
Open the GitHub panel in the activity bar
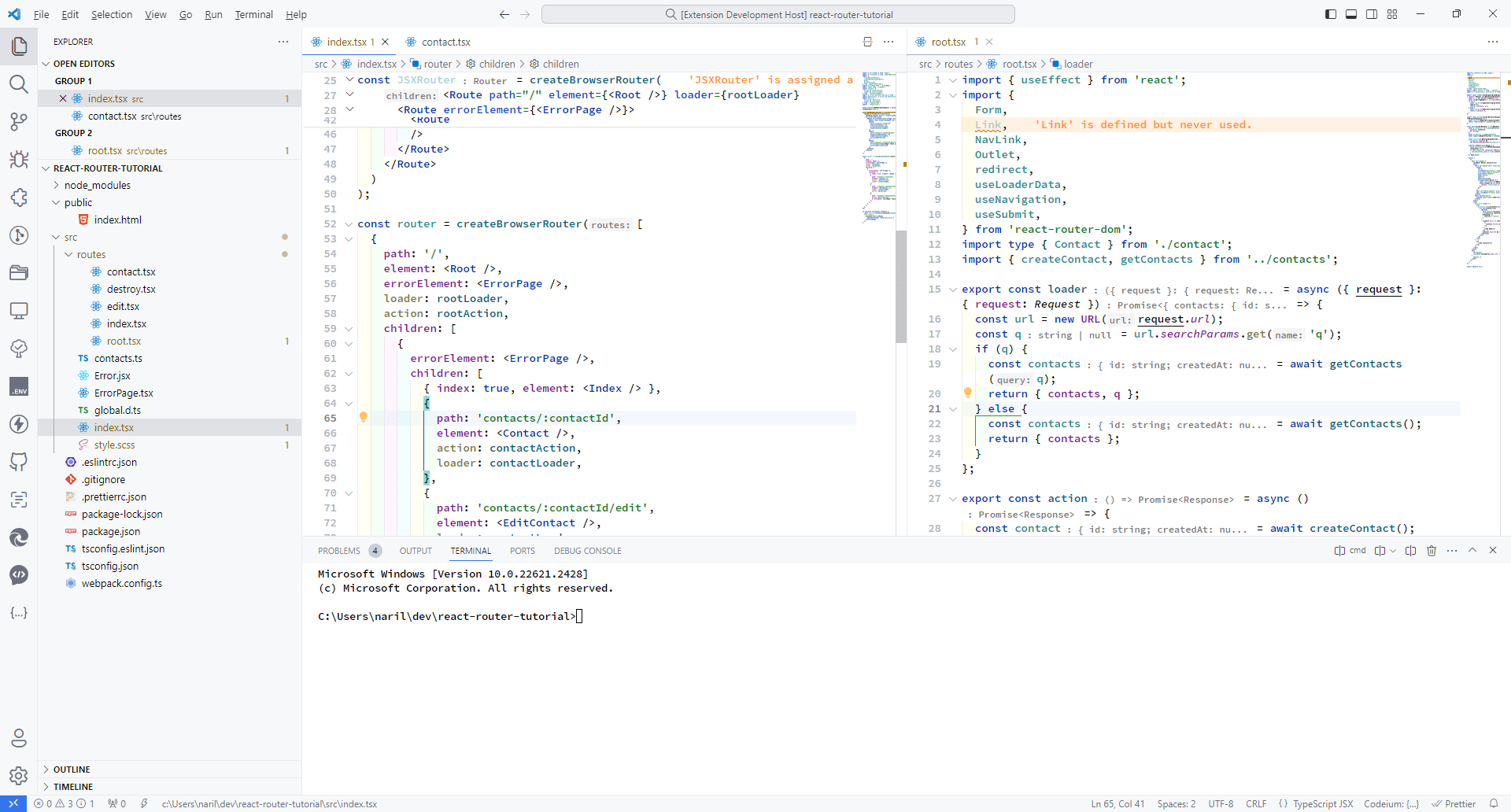pos(19,462)
